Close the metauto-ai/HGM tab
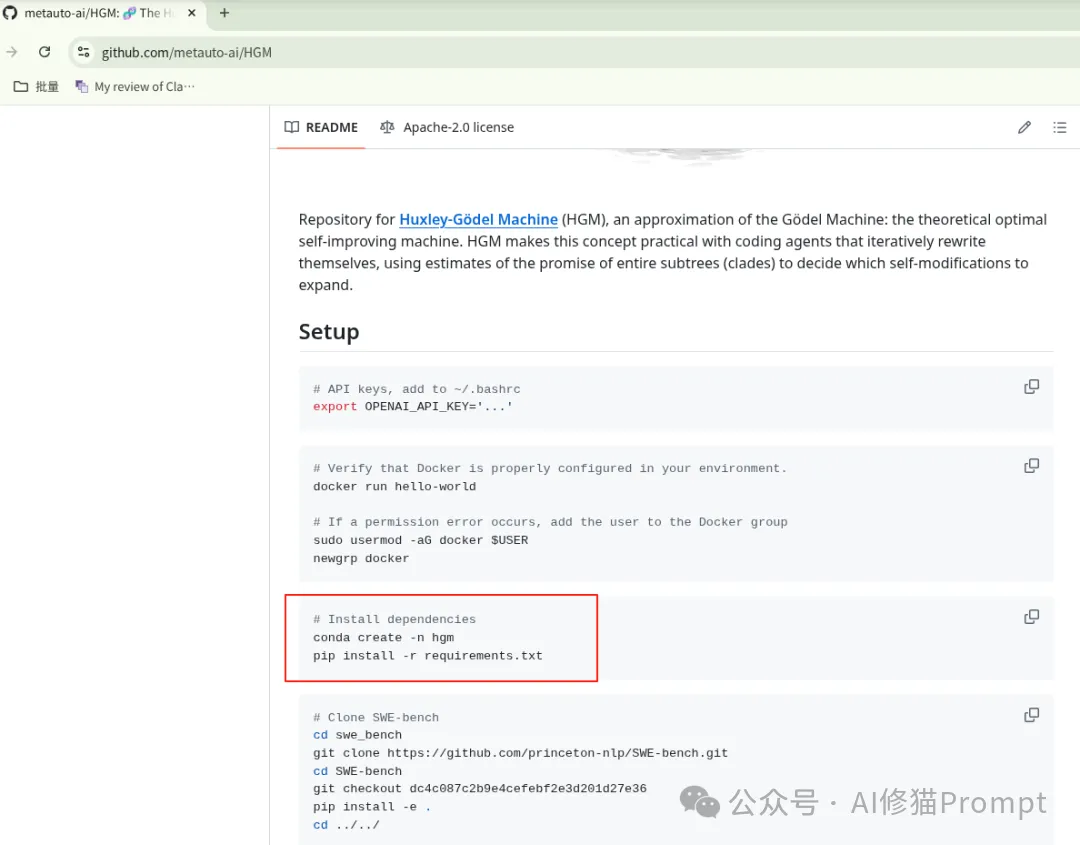The image size is (1080, 845). point(190,13)
